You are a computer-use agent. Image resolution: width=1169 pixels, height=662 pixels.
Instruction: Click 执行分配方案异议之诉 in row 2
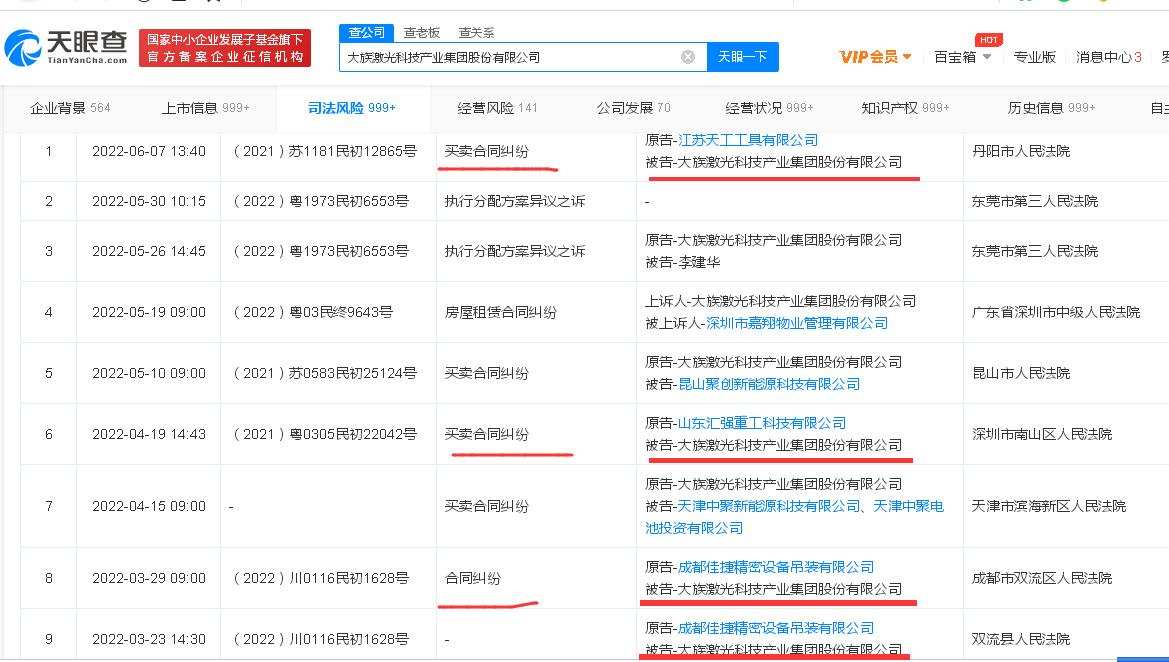pos(514,201)
